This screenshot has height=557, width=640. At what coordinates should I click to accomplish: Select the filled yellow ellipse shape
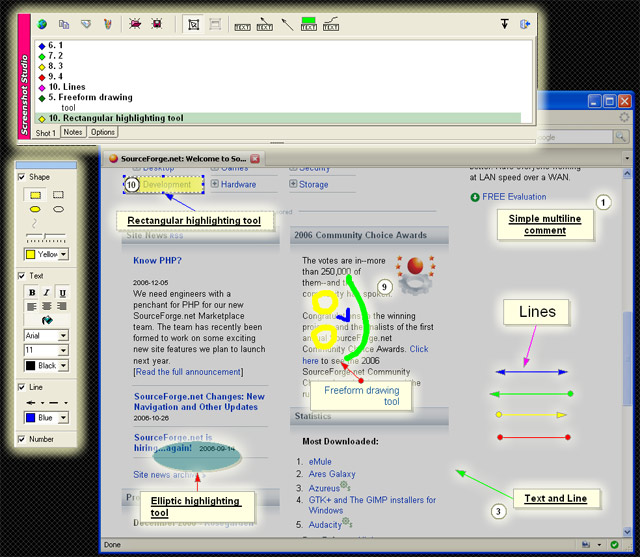point(36,210)
